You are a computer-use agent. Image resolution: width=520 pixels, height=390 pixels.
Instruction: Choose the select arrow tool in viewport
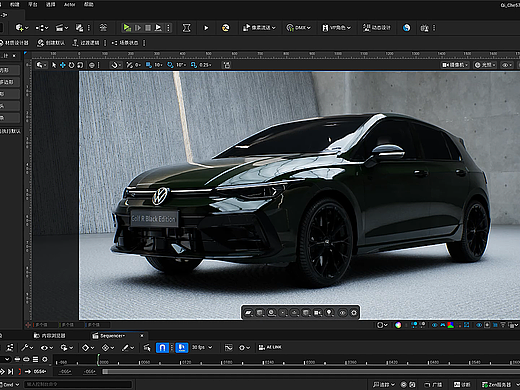pyautogui.click(x=54, y=65)
